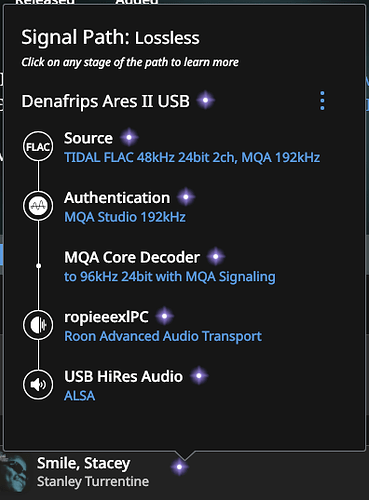369x500 pixels.
Task: Click the USB HiRes Audio speaker icon
Action: point(38,385)
